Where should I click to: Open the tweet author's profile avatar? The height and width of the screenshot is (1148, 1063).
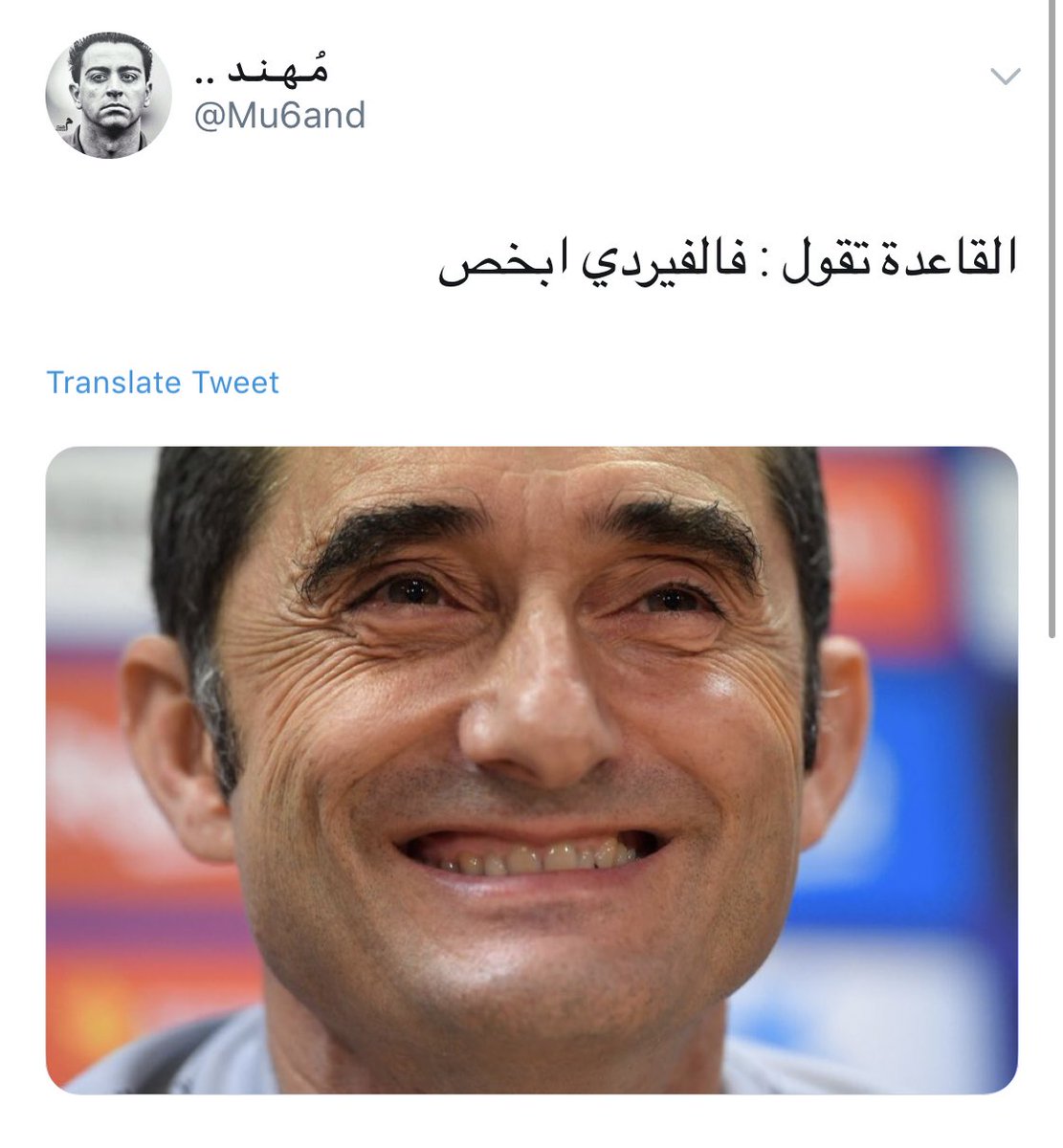(x=108, y=96)
